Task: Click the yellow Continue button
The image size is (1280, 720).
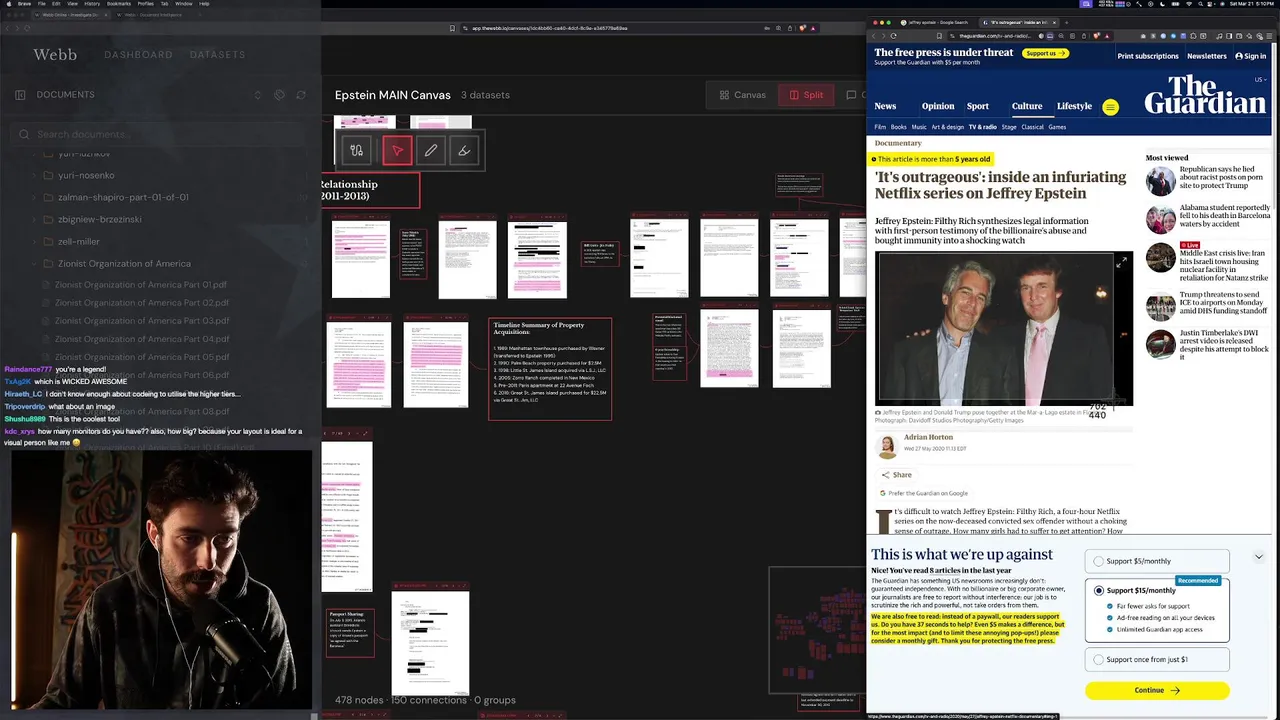Action: point(1157,690)
